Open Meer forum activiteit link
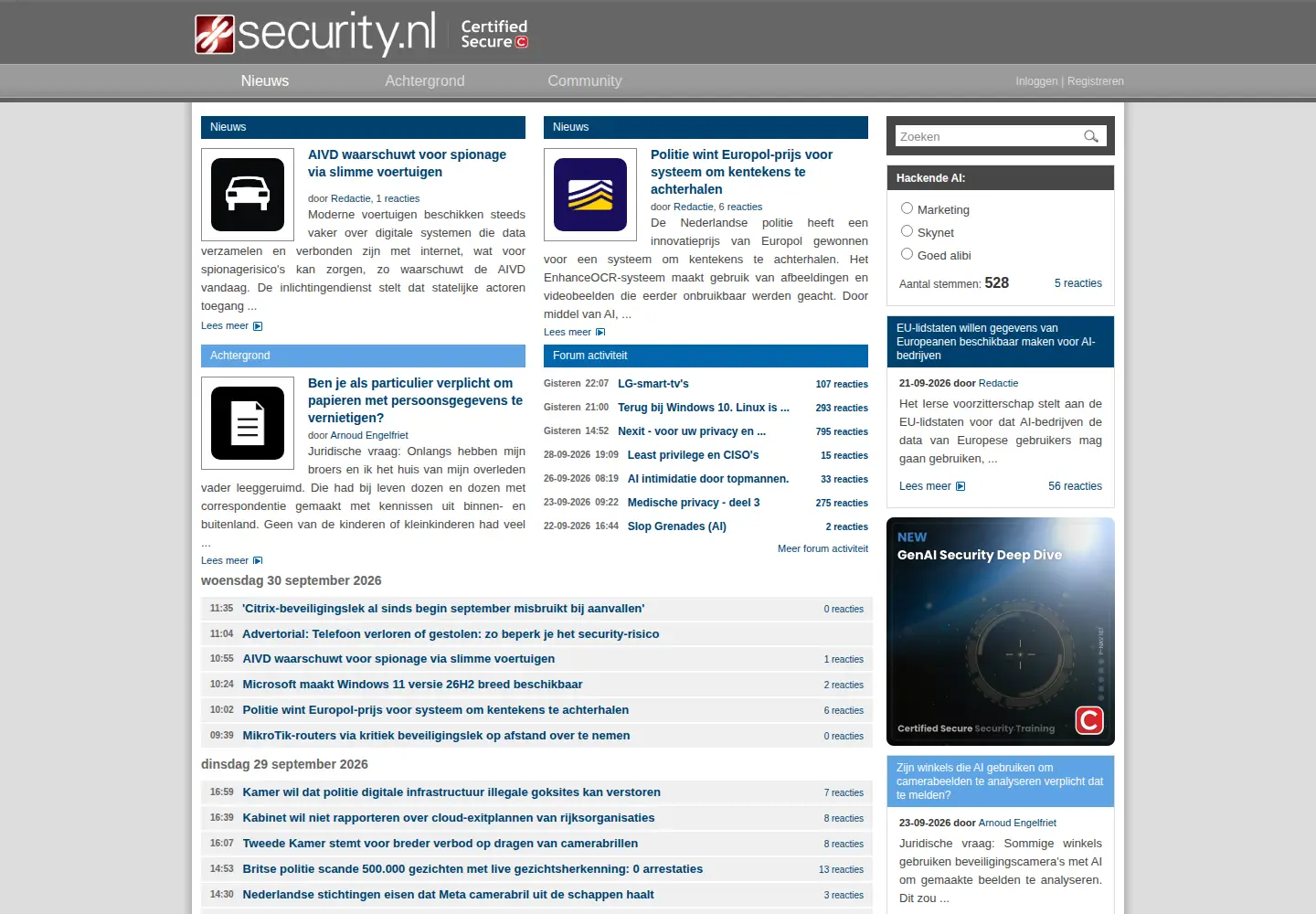Screen dimensions: 1316x914 coord(822,549)
